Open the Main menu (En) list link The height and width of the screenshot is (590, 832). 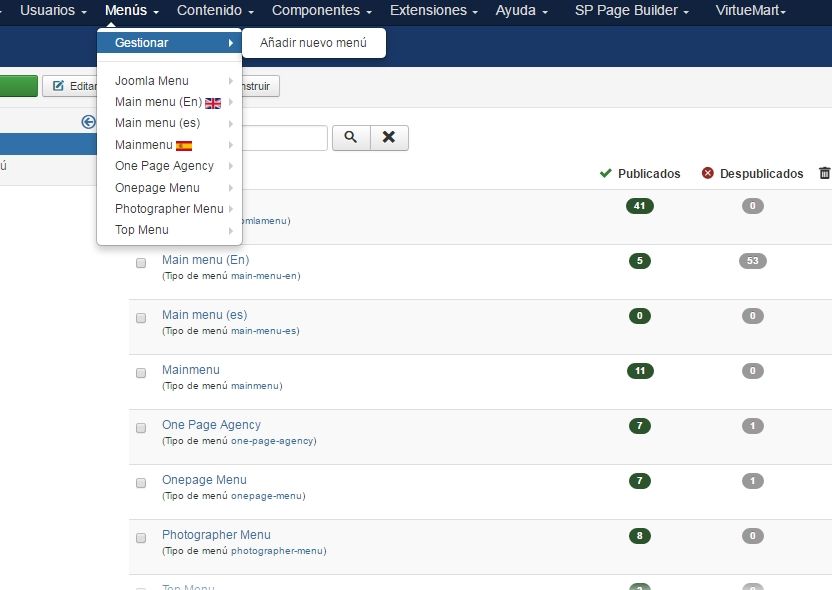205,259
